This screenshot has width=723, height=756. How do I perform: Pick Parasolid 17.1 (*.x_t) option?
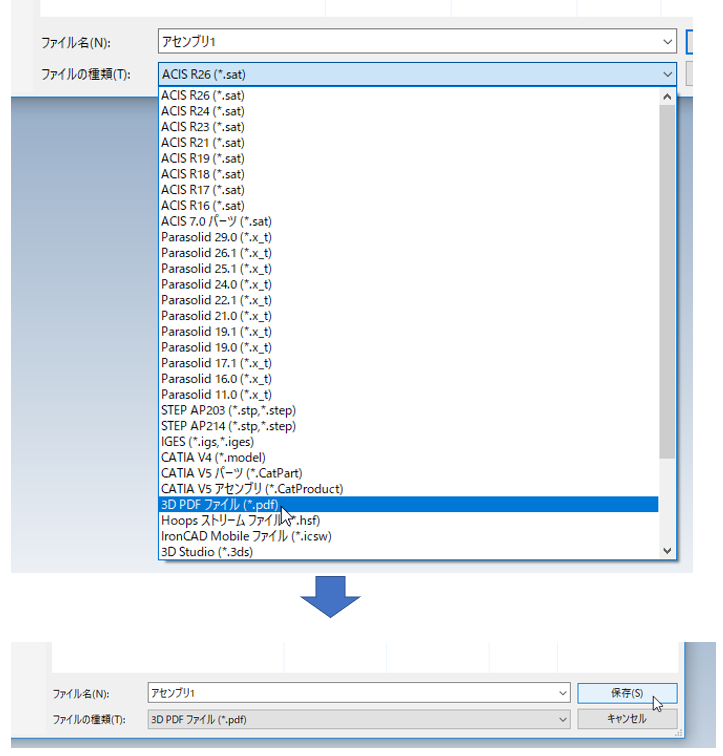click(x=408, y=363)
